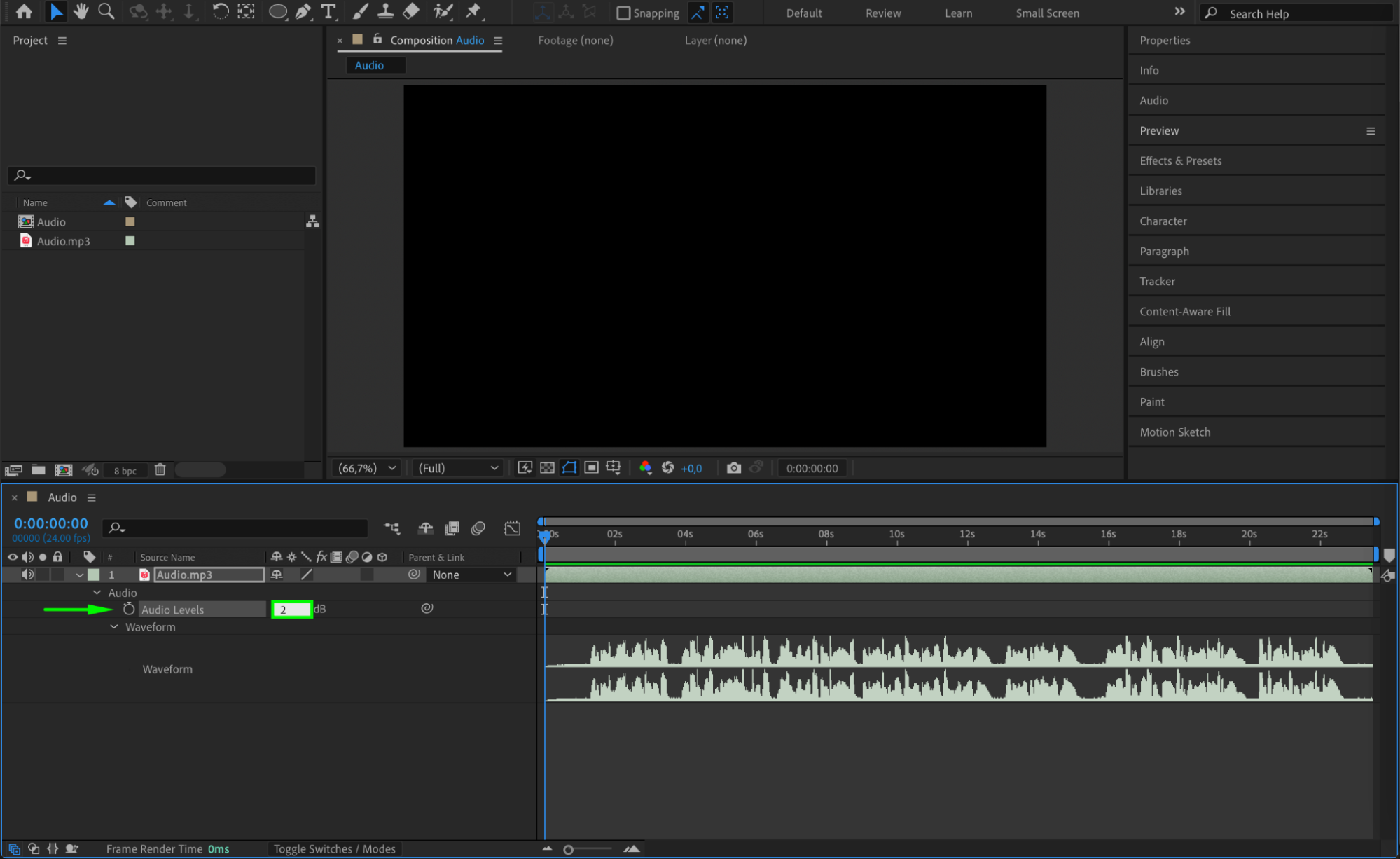
Task: Select the Zoom tool in toolbar
Action: [x=106, y=11]
